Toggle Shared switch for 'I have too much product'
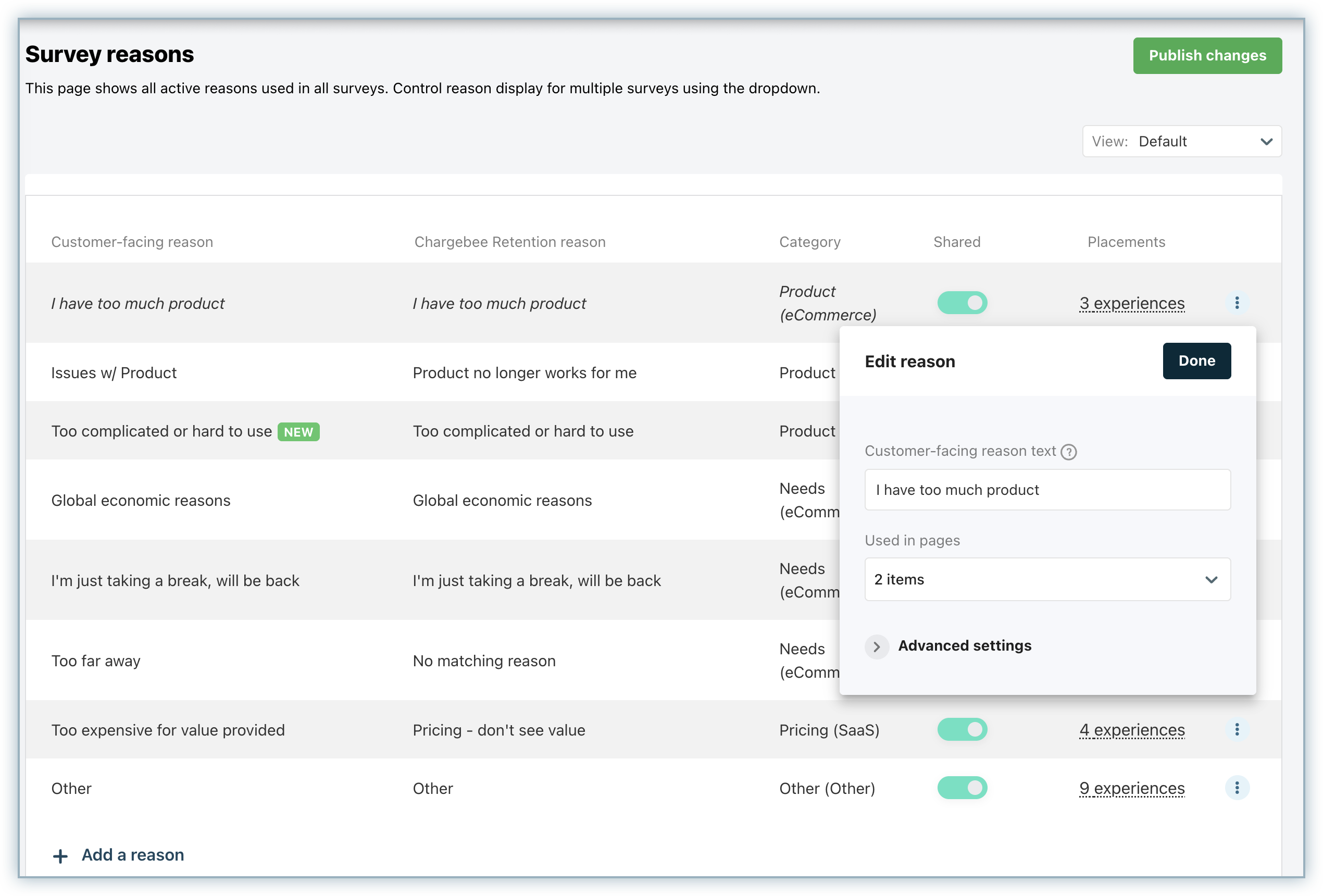Image resolution: width=1323 pixels, height=896 pixels. click(962, 303)
